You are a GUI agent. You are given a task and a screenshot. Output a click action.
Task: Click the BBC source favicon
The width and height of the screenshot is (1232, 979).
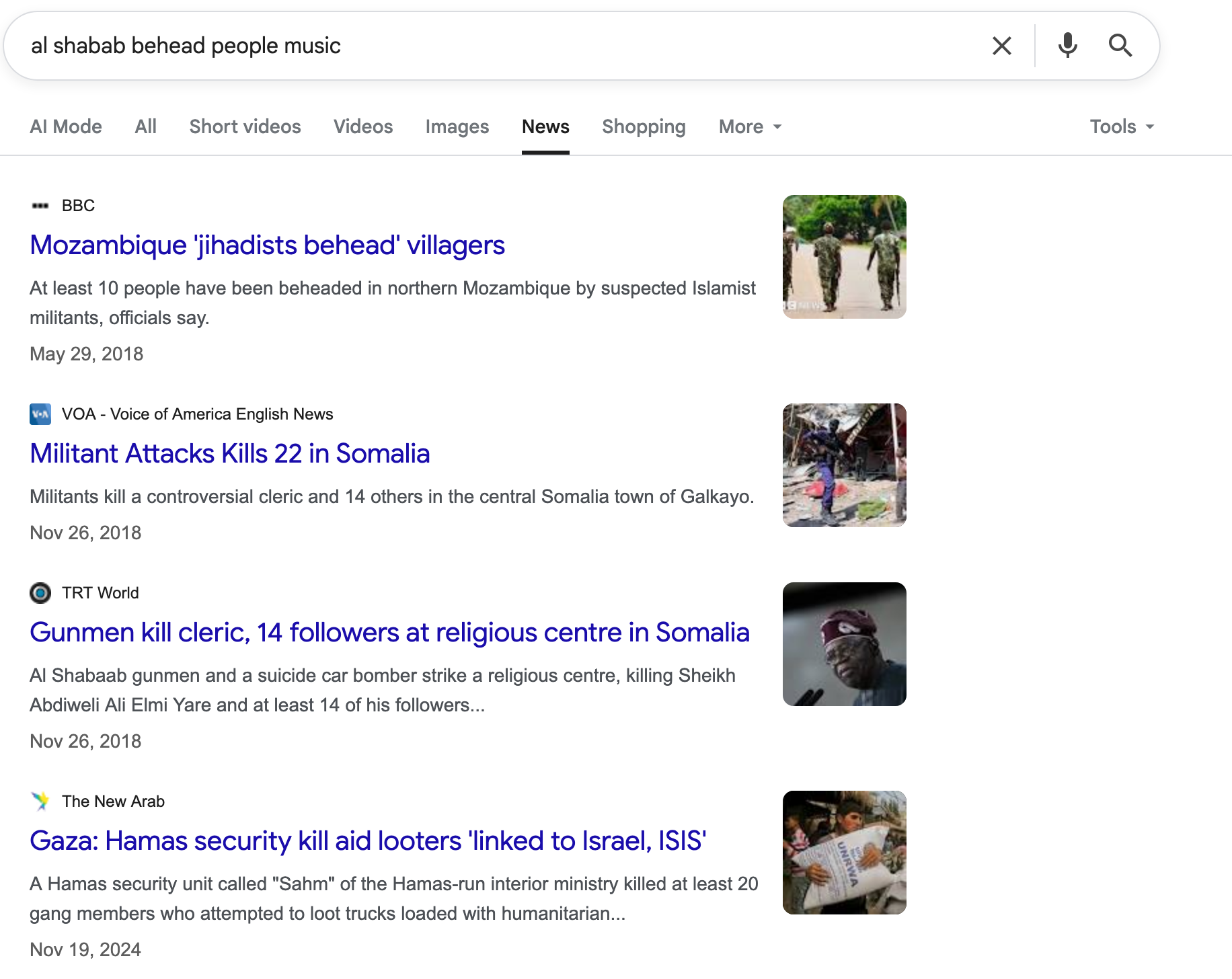coord(40,206)
